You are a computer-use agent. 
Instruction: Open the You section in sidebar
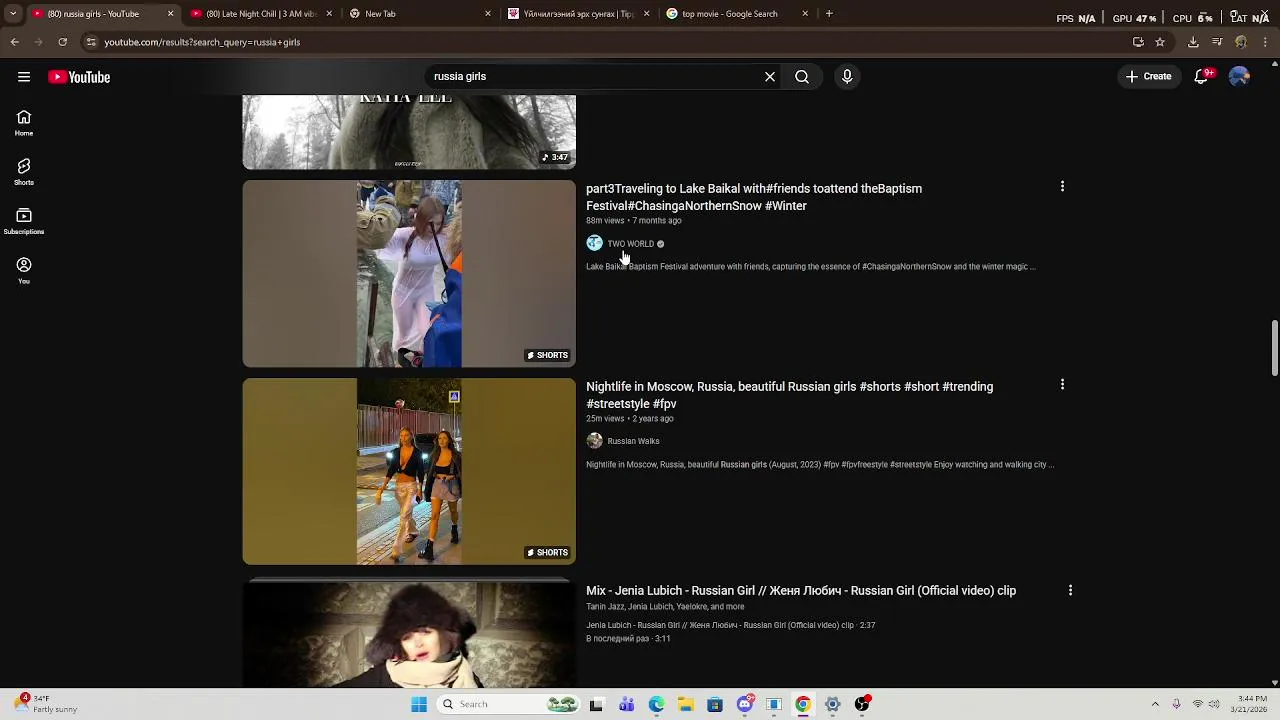click(x=24, y=270)
